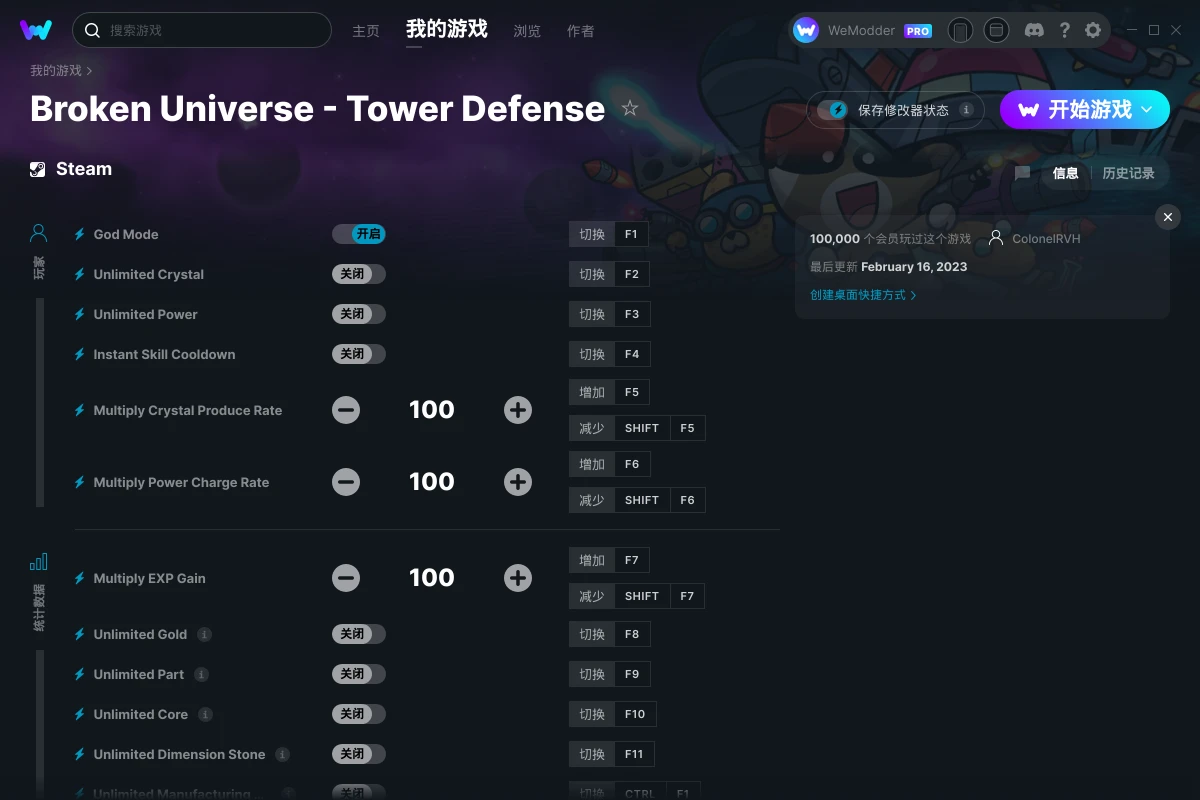Click the lightning icon beside Unlimited Power

(x=80, y=314)
